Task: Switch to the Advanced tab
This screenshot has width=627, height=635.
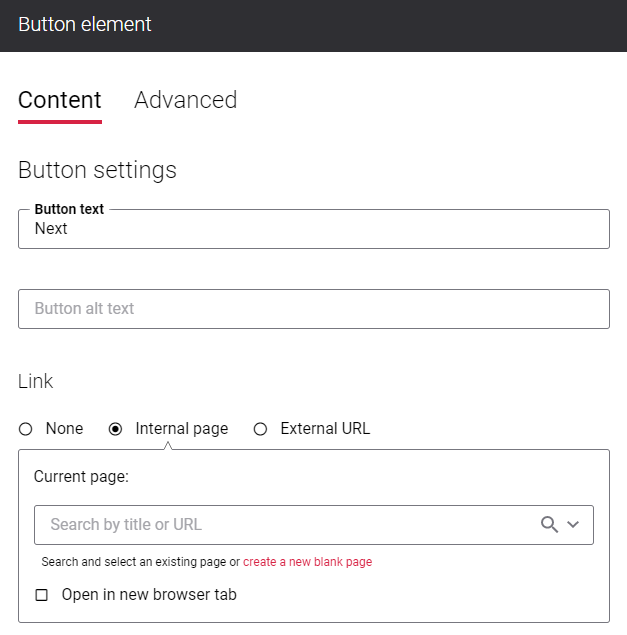Action: point(186,100)
